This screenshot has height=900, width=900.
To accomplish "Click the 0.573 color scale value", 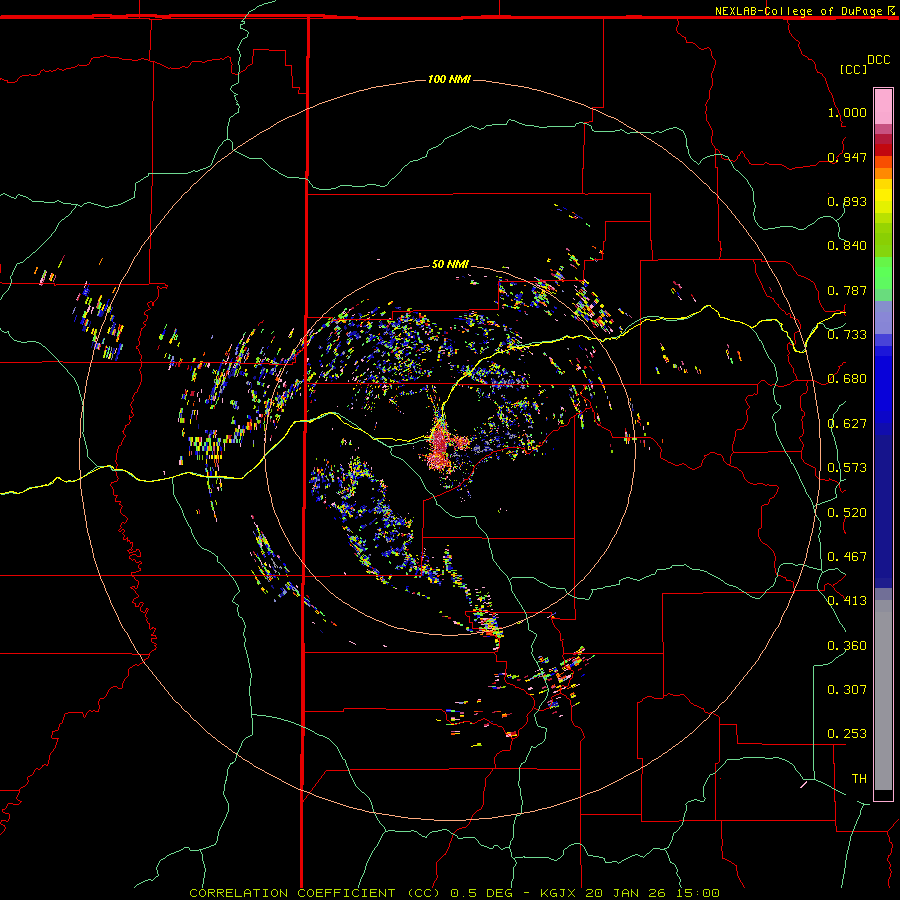I will point(847,468).
